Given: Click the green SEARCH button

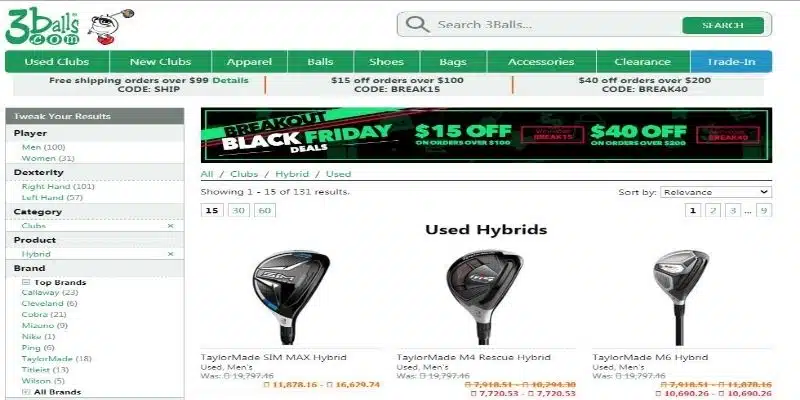Looking at the screenshot, I should [722, 25].
